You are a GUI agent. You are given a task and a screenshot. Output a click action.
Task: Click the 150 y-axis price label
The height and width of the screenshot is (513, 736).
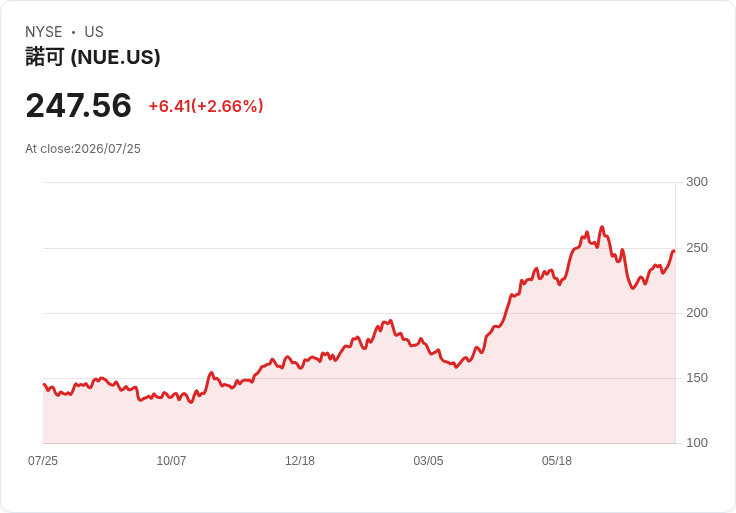697,378
